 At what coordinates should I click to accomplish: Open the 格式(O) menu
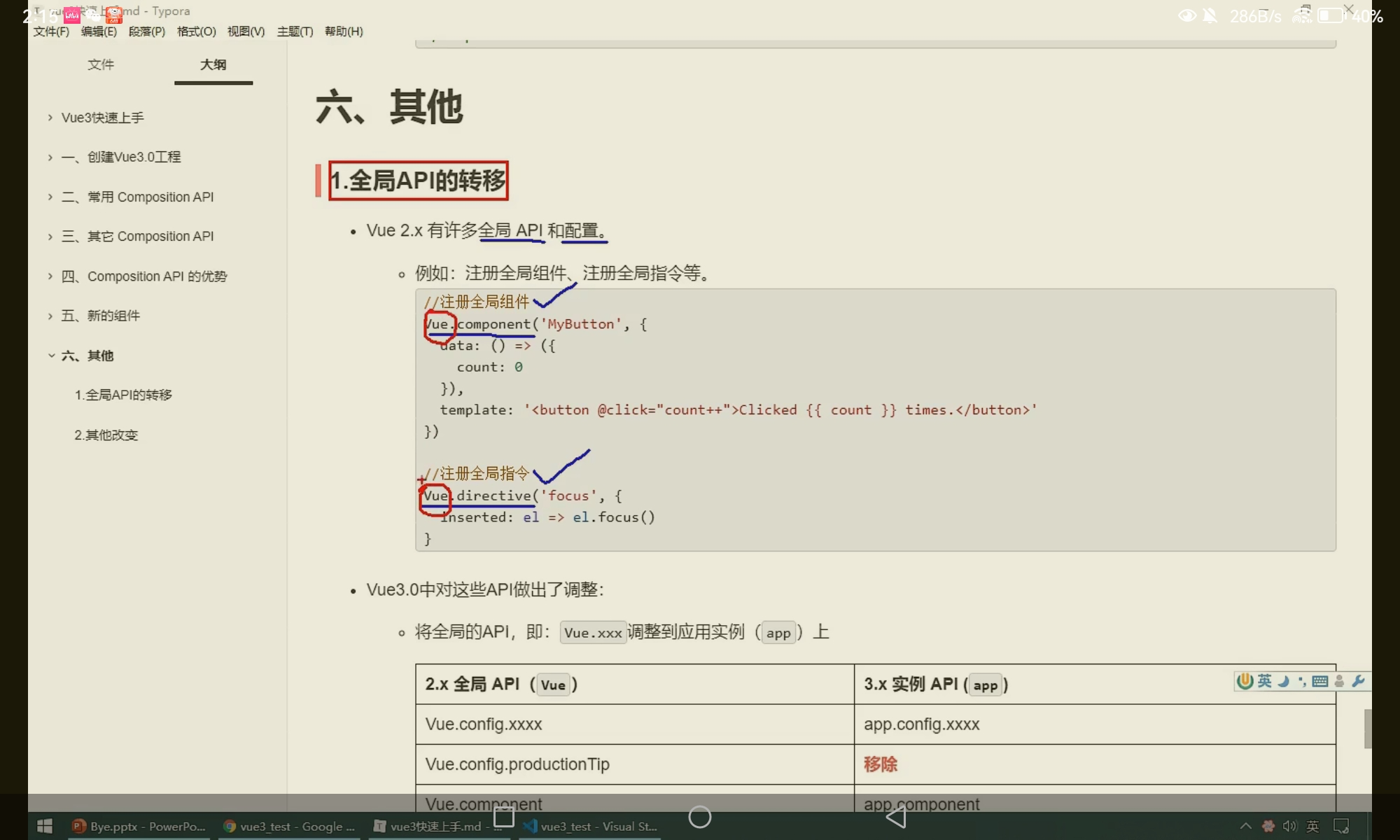coord(196,31)
